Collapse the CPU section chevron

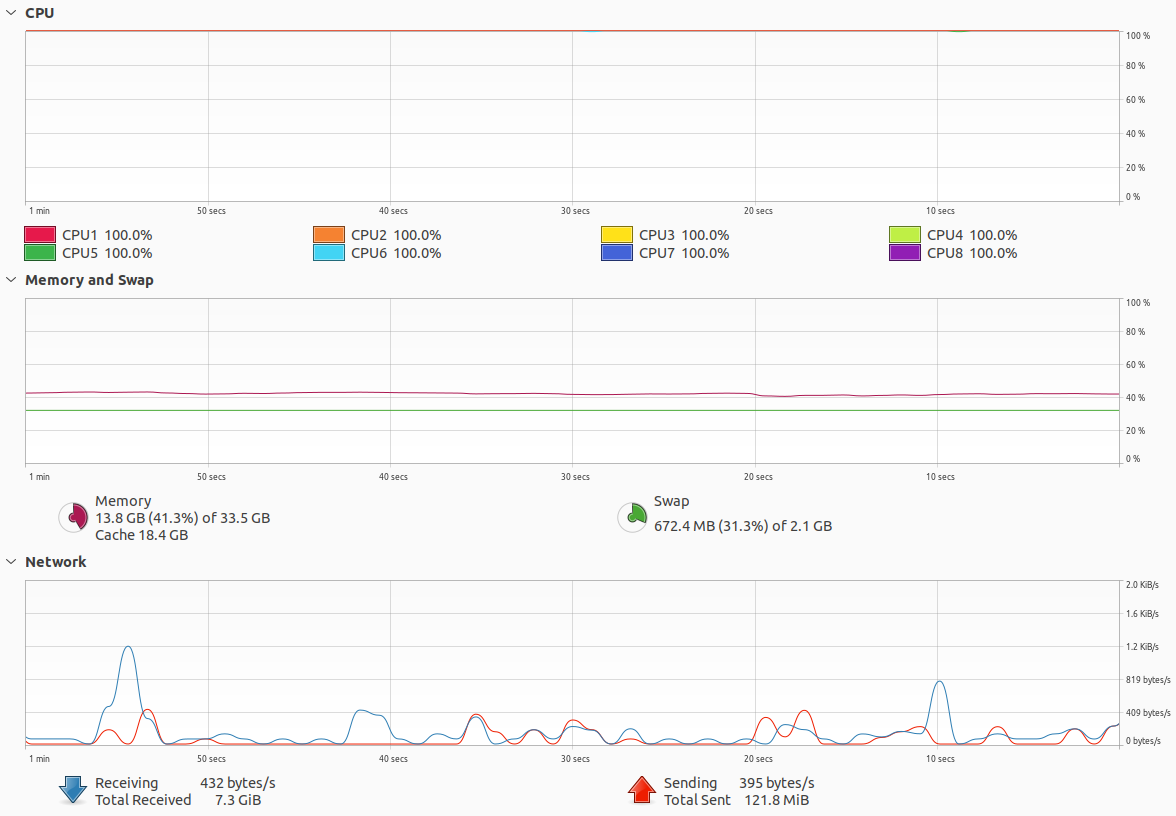[x=11, y=13]
